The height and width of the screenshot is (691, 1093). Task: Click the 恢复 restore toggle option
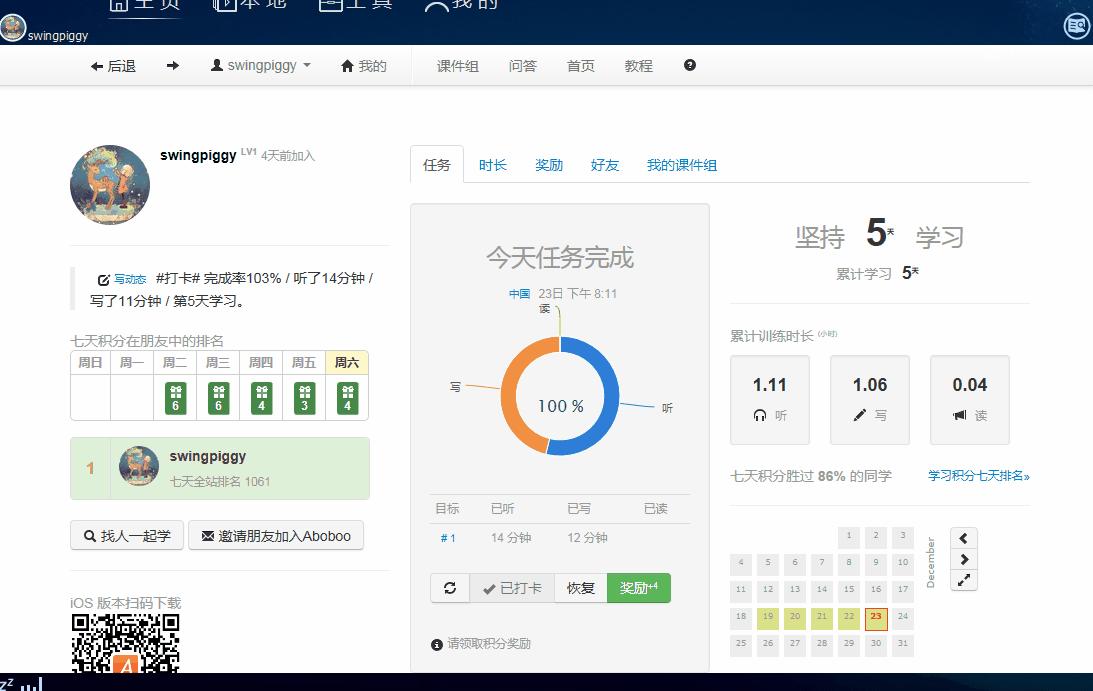coord(580,588)
